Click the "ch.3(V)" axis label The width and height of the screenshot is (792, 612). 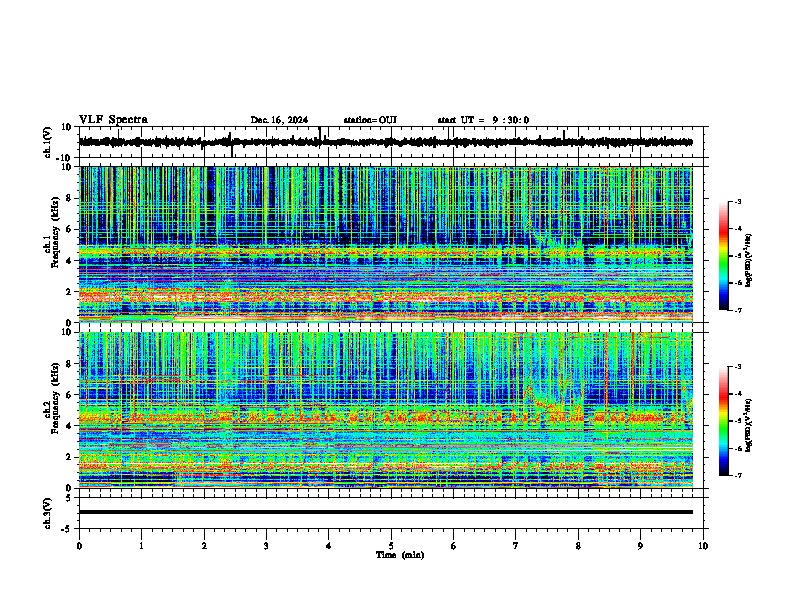coord(48,514)
